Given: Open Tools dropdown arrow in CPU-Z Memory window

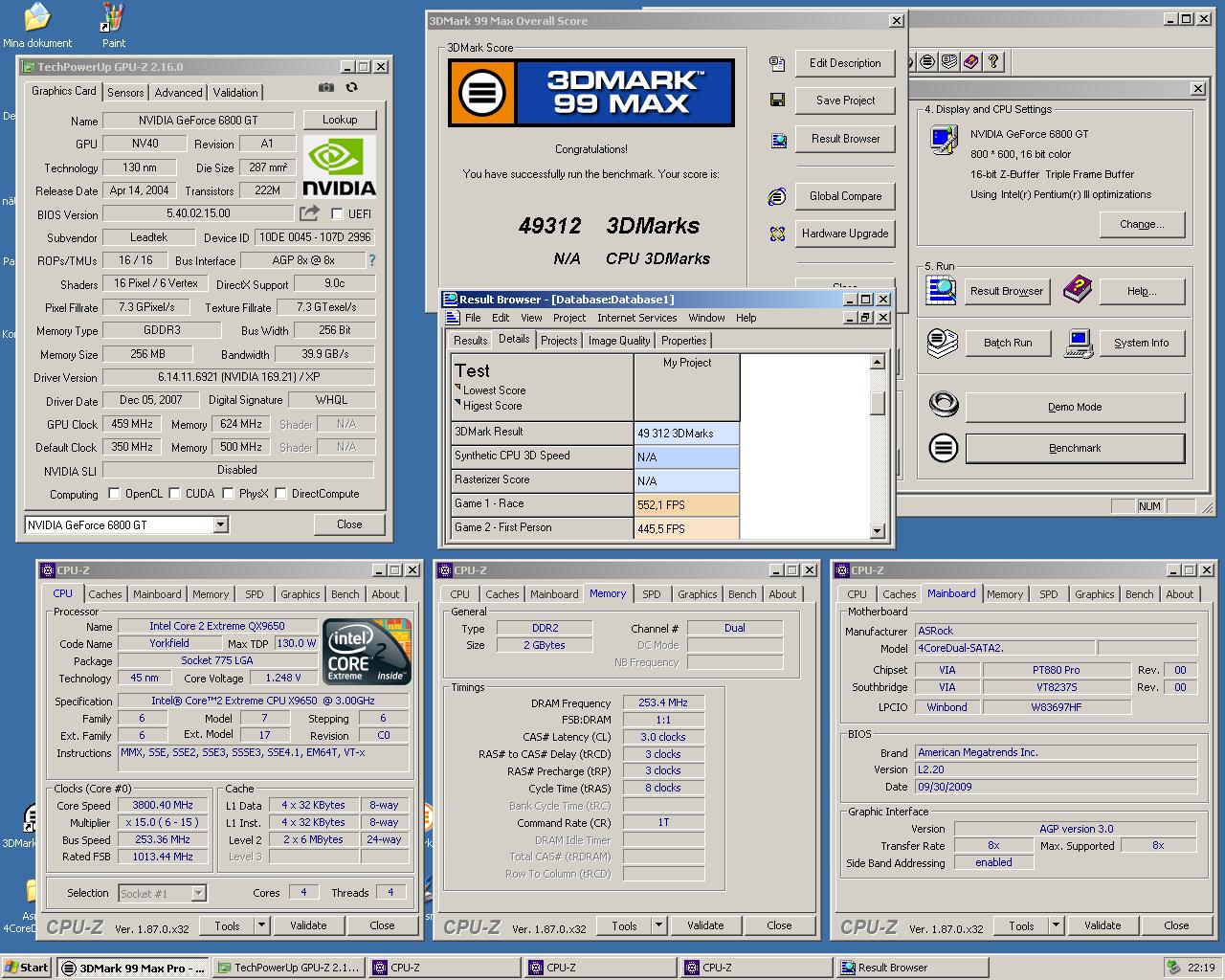Looking at the screenshot, I should click(658, 925).
